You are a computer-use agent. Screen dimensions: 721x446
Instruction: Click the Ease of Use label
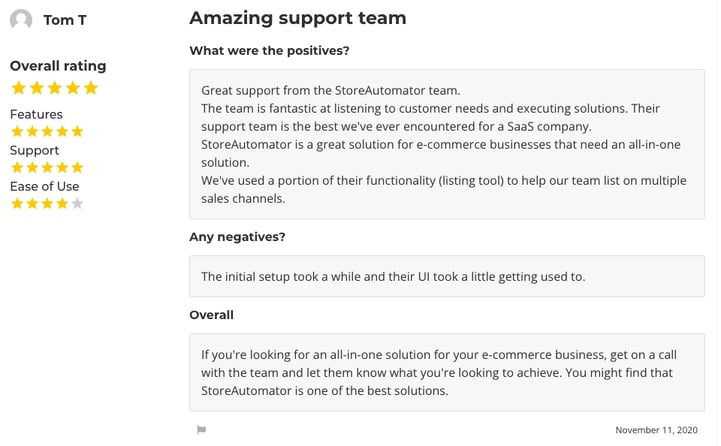[45, 187]
